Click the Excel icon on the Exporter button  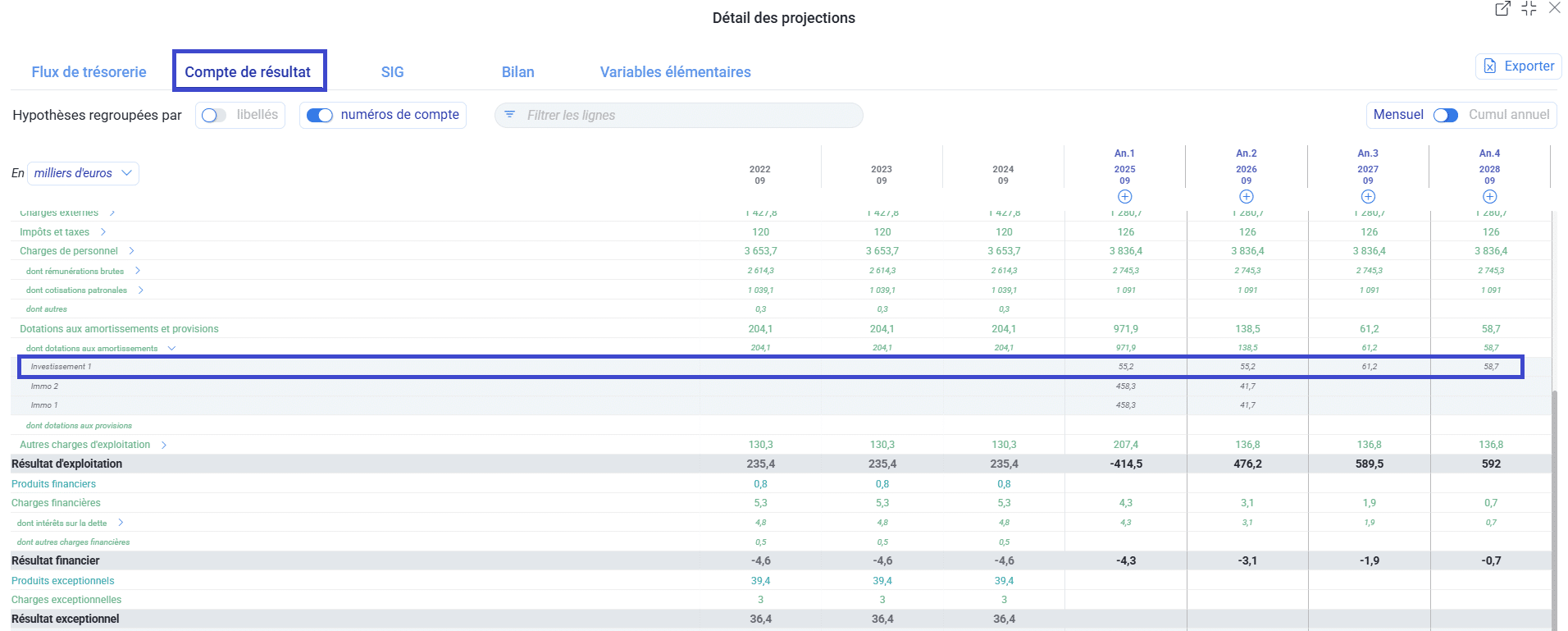[x=1490, y=66]
